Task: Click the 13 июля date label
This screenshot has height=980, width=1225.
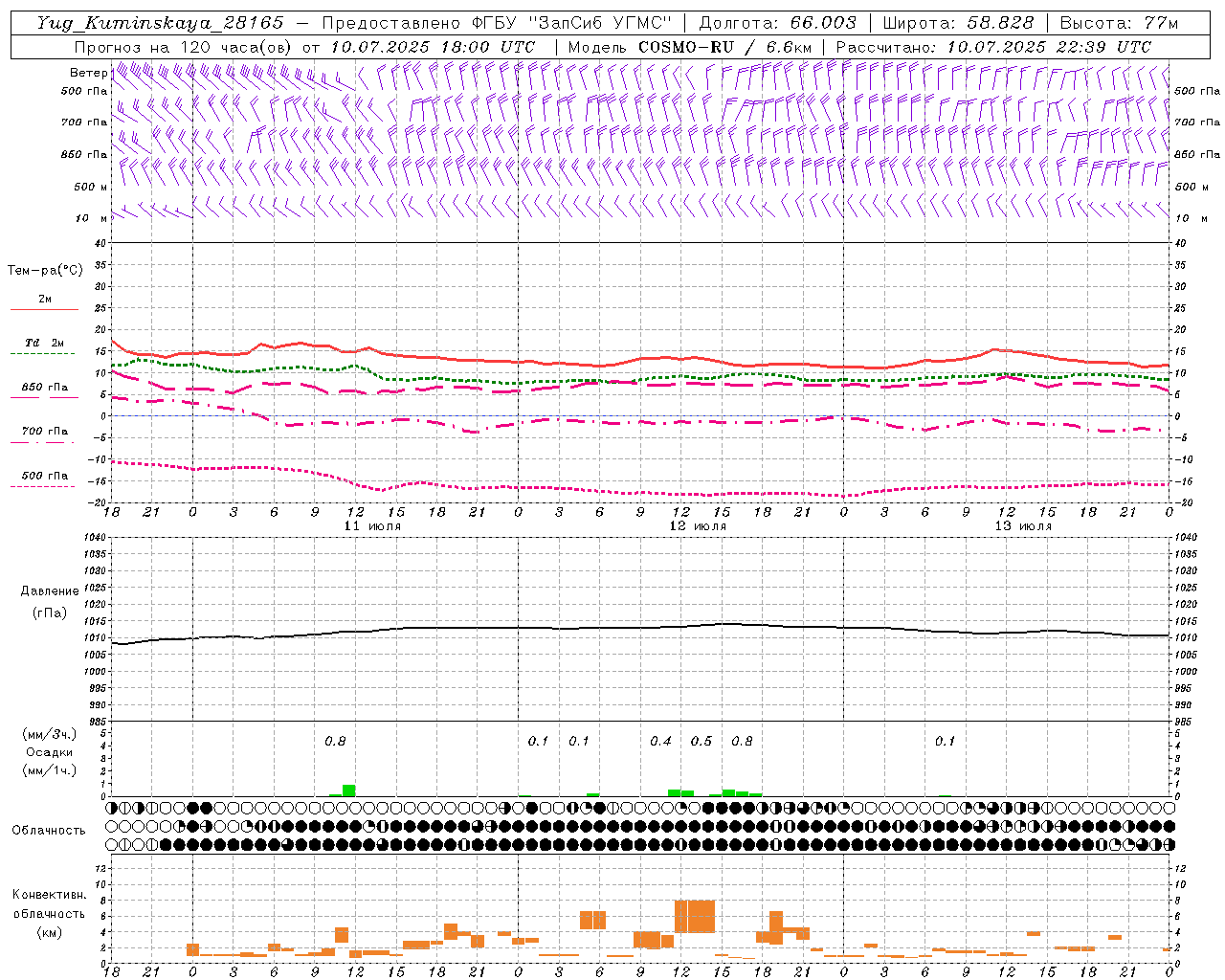Action: [x=1023, y=526]
